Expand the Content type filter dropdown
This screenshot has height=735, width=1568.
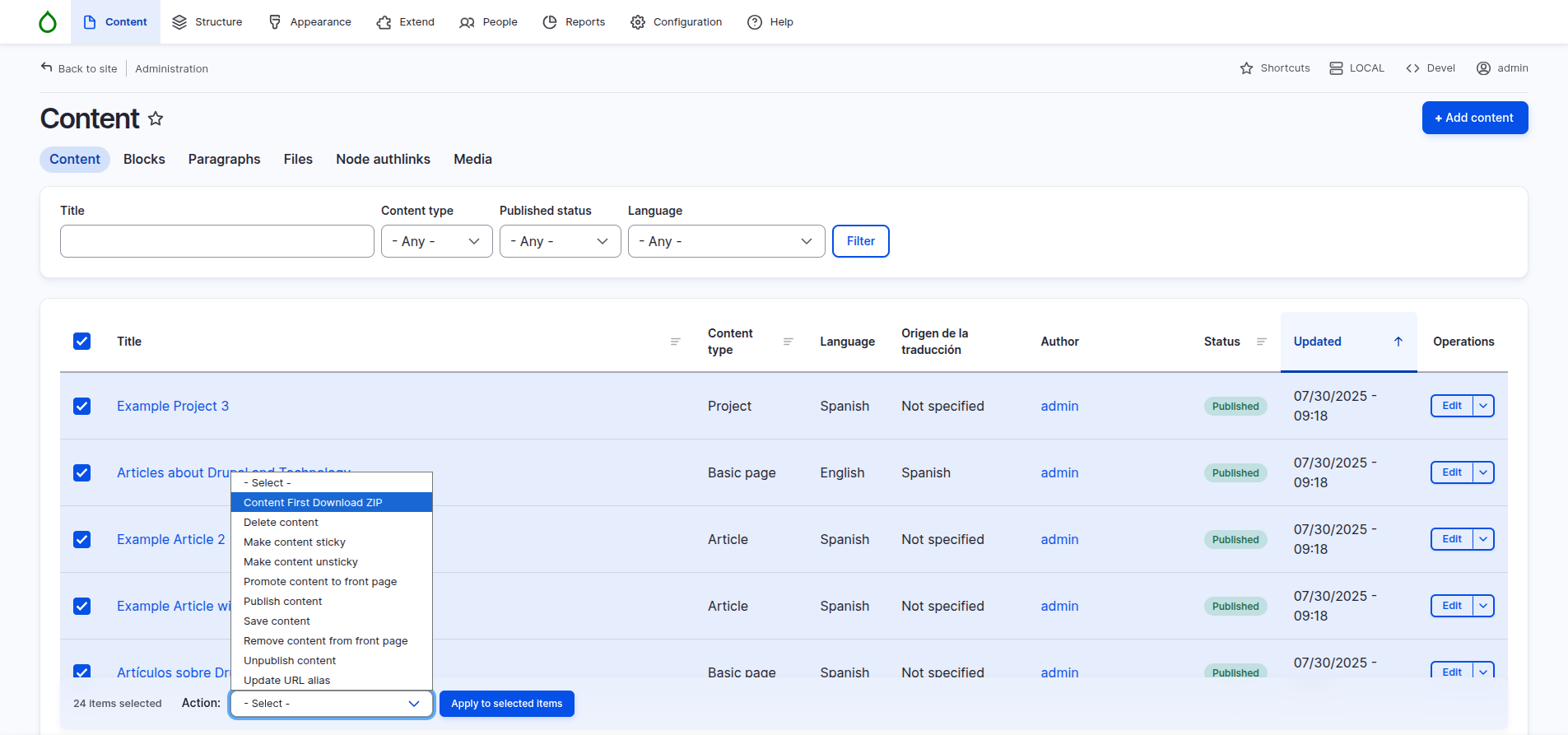[x=436, y=241]
